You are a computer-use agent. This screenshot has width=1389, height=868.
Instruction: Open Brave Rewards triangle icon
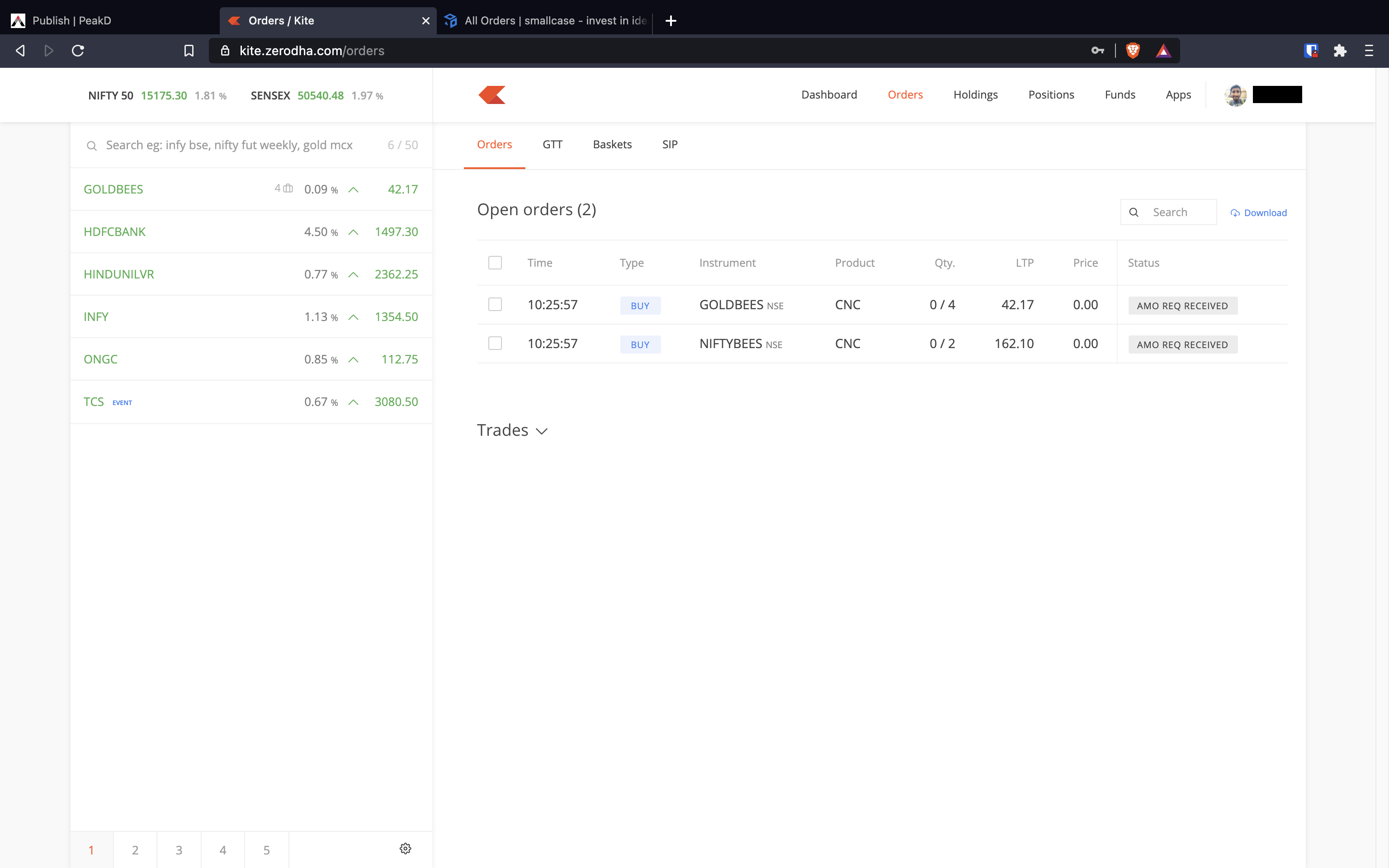[1163, 51]
